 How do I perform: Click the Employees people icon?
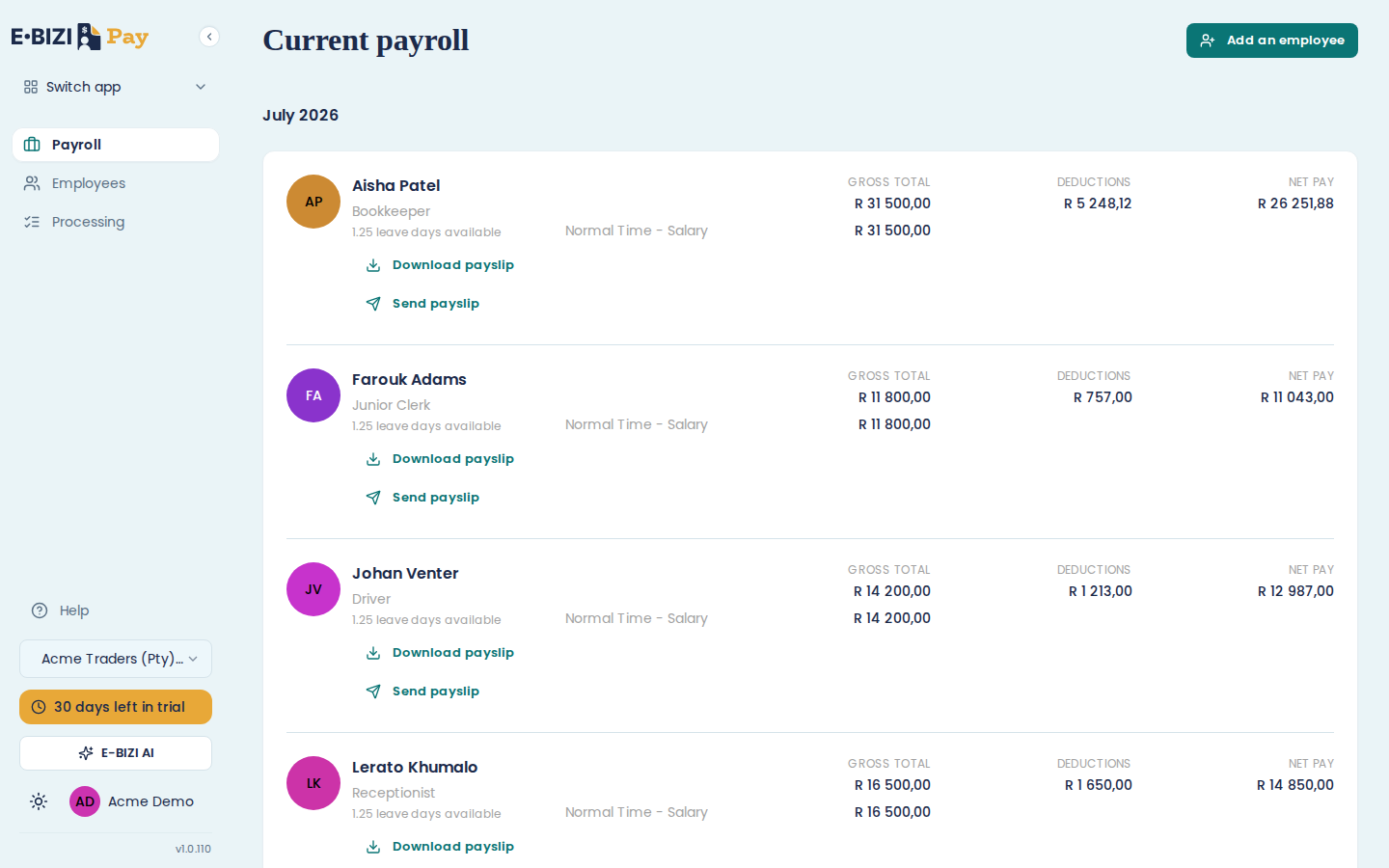point(32,183)
